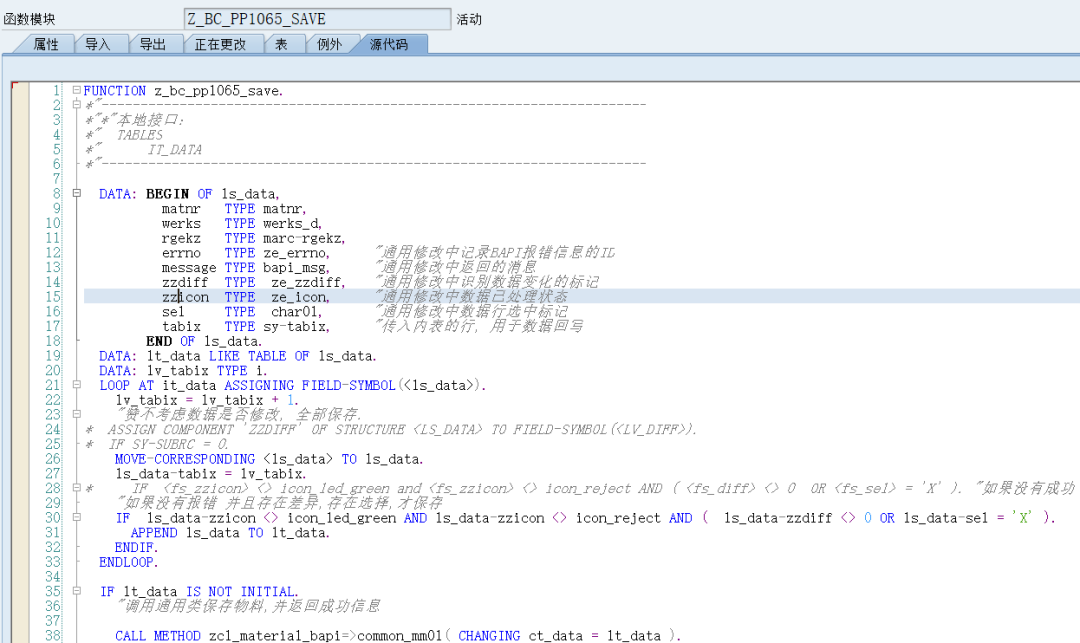Screen dimensions: 1080x643
Task: Open the 导出 tab
Action: pyautogui.click(x=152, y=45)
